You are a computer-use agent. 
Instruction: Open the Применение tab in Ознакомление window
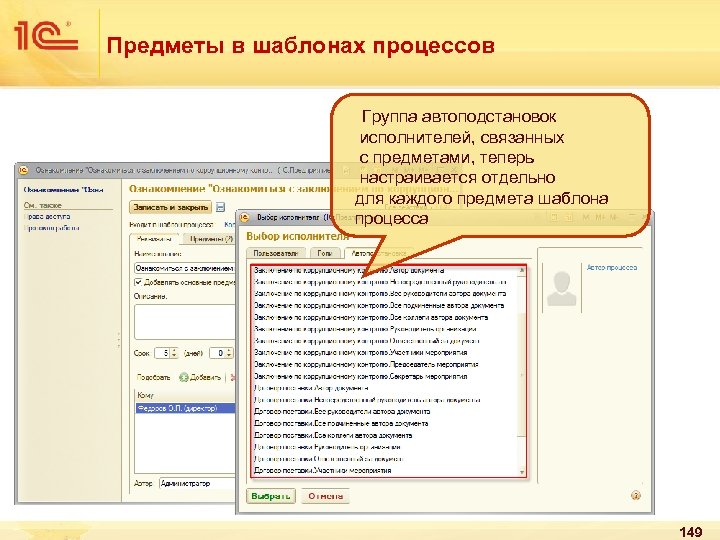[211, 239]
